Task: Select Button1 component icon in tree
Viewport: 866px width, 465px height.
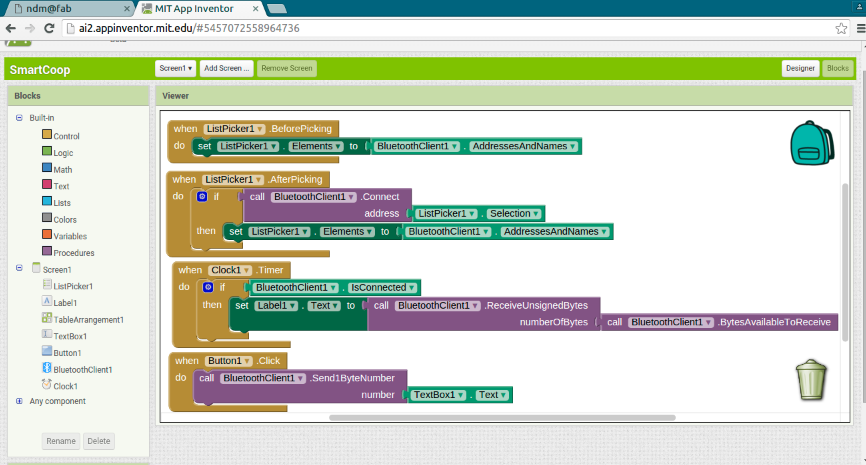Action: (47, 351)
